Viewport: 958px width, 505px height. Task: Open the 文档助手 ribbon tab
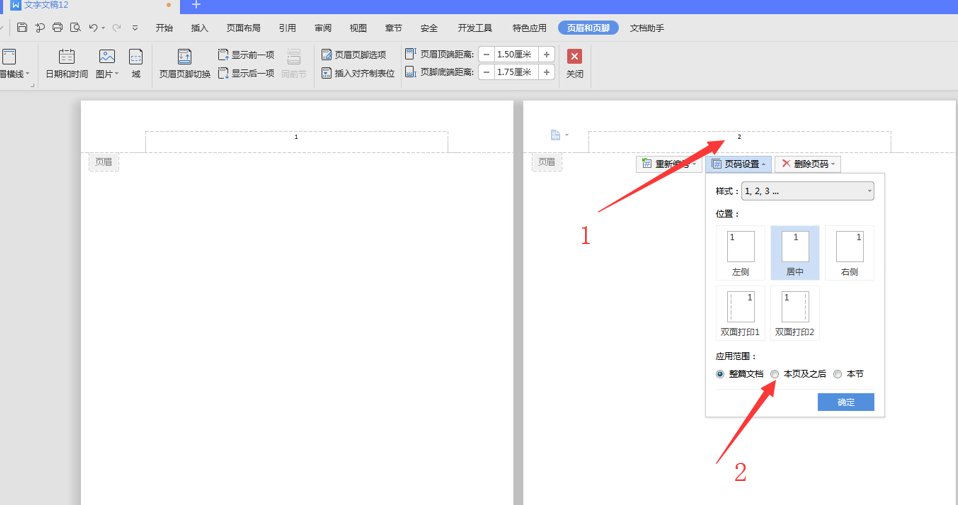coord(647,28)
